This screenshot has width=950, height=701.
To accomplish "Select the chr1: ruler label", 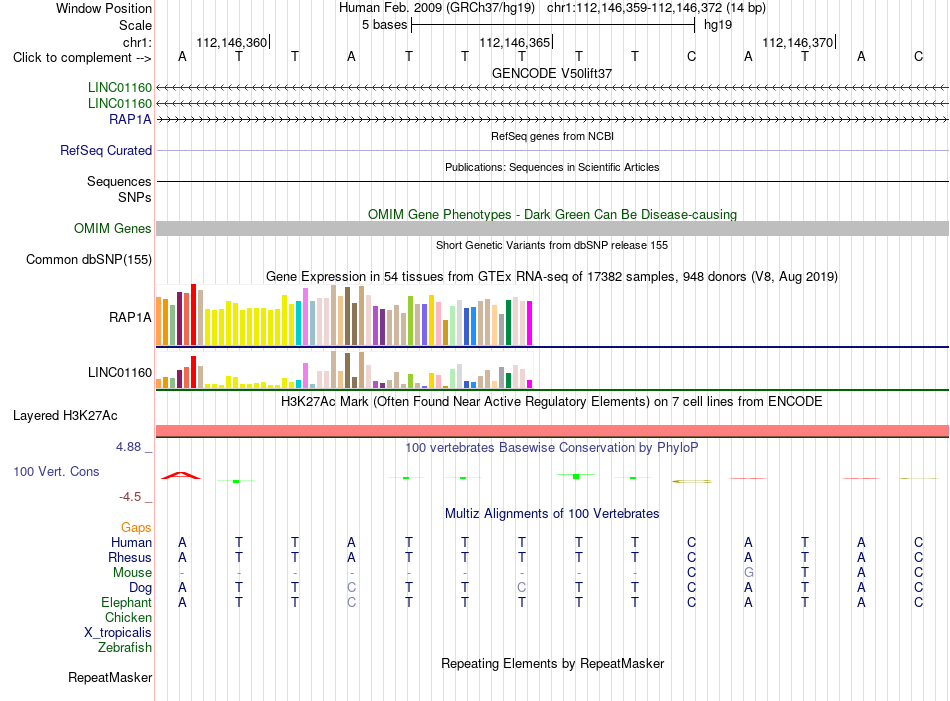I will [x=137, y=42].
